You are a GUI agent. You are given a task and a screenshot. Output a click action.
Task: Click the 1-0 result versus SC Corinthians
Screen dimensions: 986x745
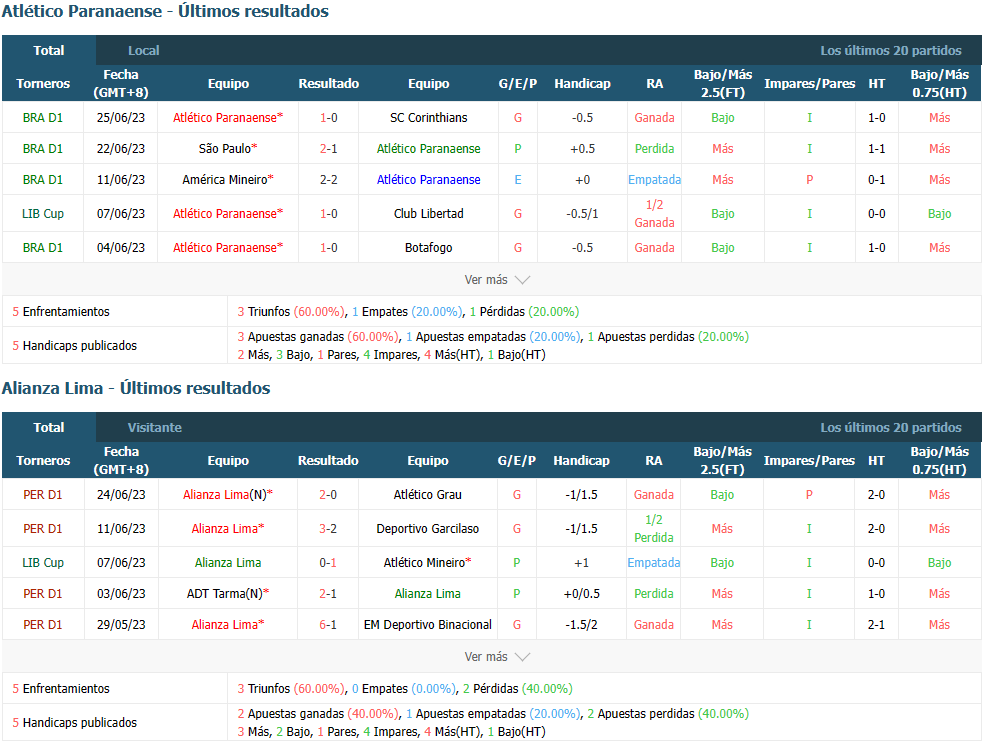(328, 118)
